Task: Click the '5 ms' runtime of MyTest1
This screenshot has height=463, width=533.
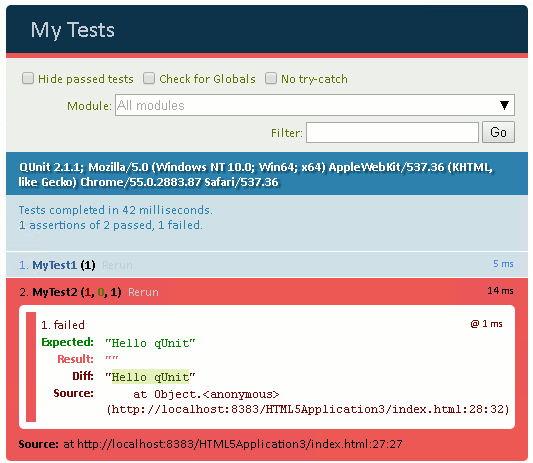Action: pyautogui.click(x=503, y=263)
